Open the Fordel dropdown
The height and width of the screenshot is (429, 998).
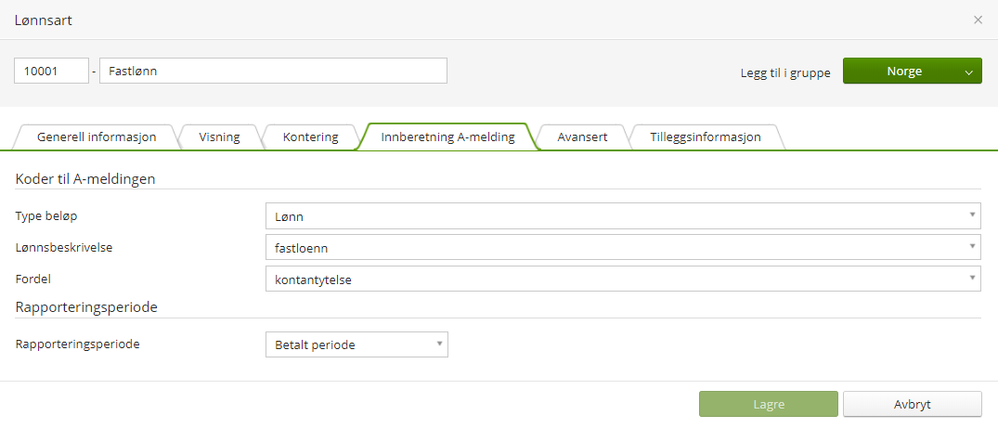(x=620, y=279)
